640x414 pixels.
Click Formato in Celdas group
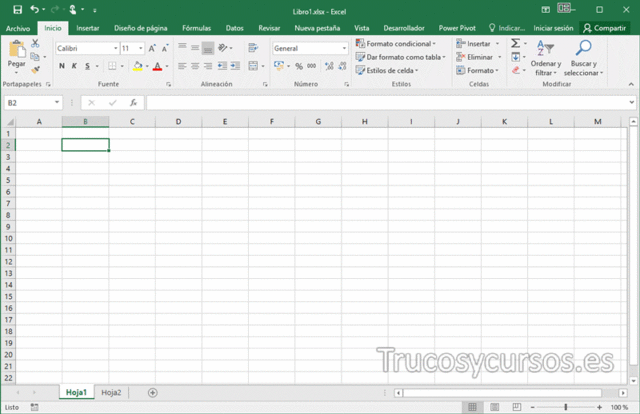(478, 71)
